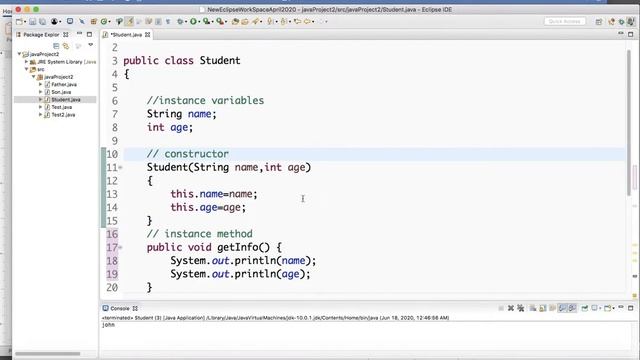Toggle Mark Occurrences highlighter in toolbar
640x360 pixels.
coord(129,21)
